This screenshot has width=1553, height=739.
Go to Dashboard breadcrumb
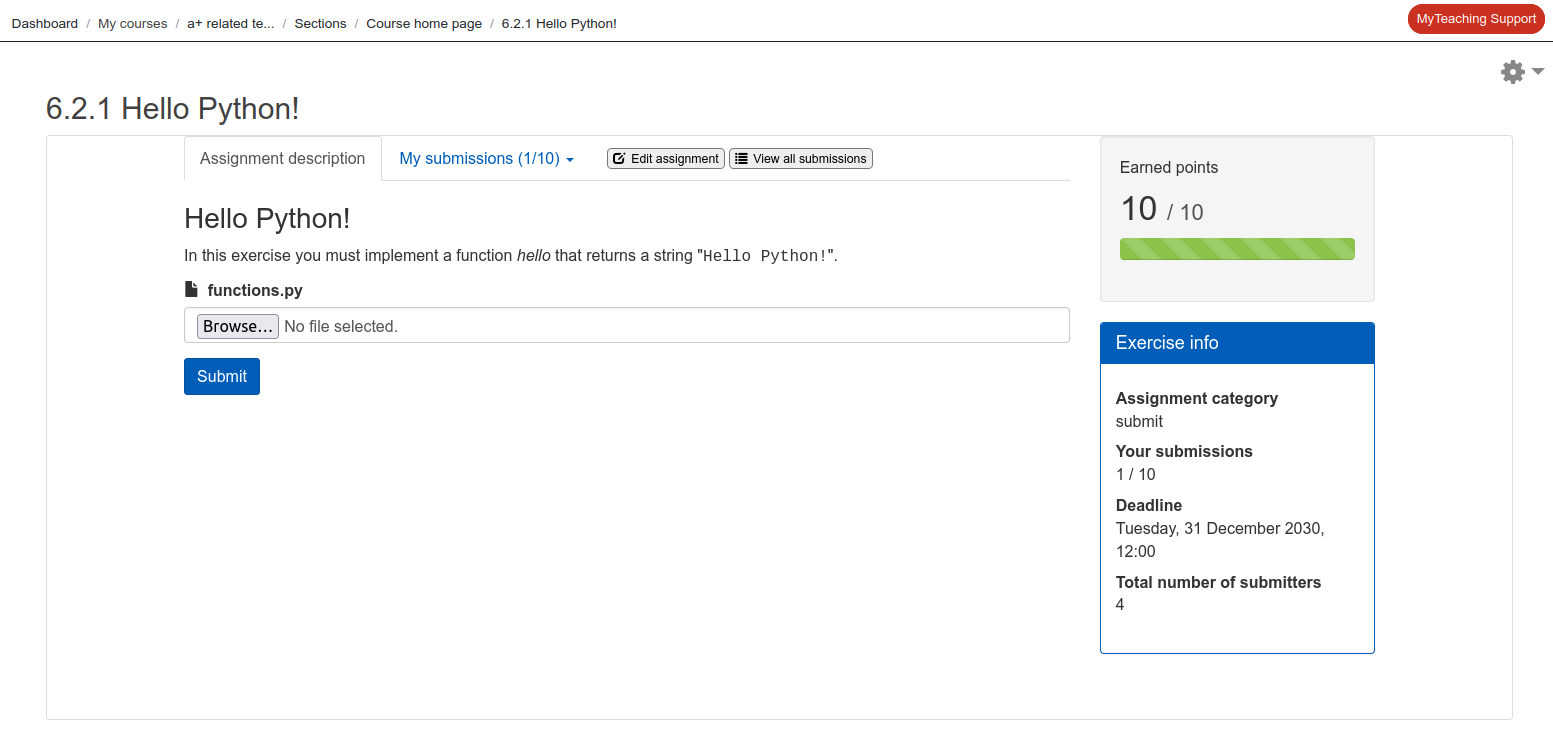[45, 23]
